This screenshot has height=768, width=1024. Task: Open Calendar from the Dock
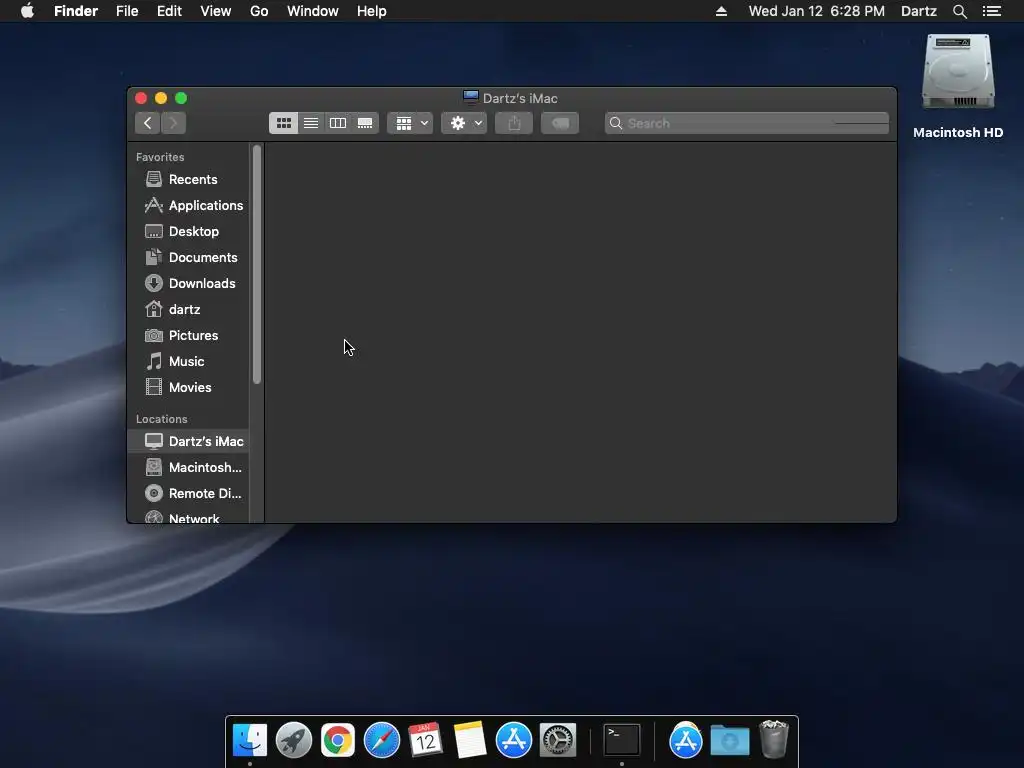[x=426, y=741]
